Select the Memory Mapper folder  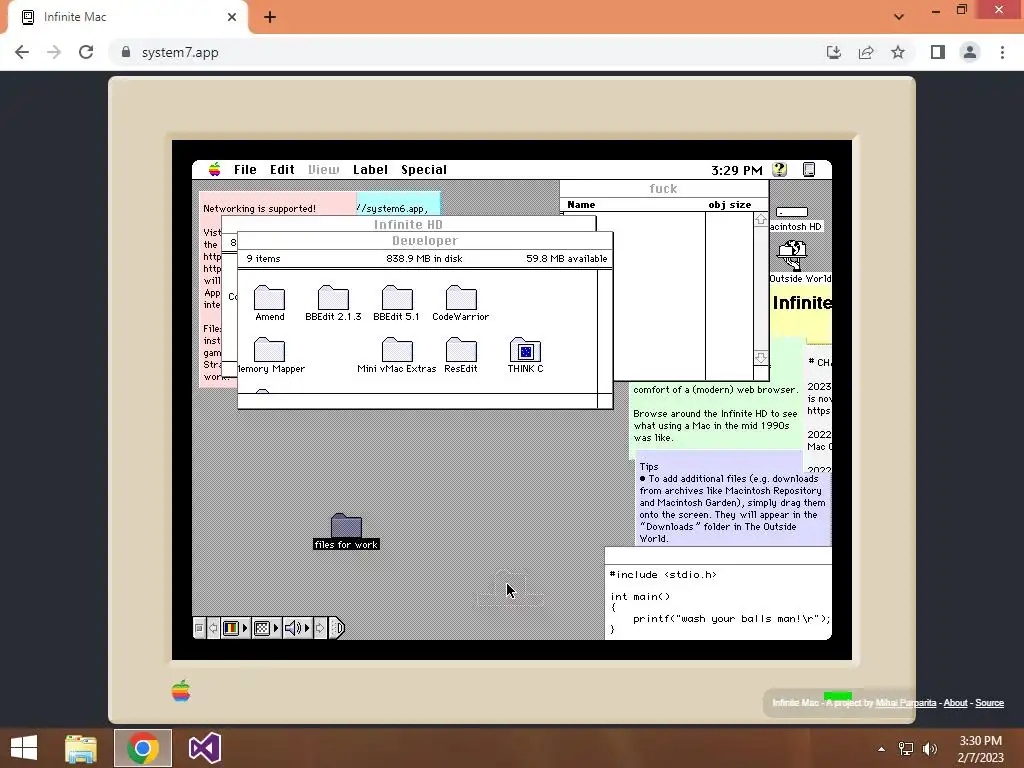(270, 356)
